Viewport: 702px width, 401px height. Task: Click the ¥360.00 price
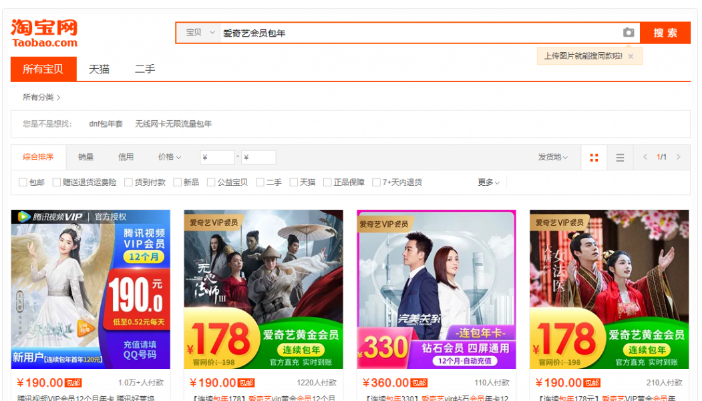[x=385, y=383]
